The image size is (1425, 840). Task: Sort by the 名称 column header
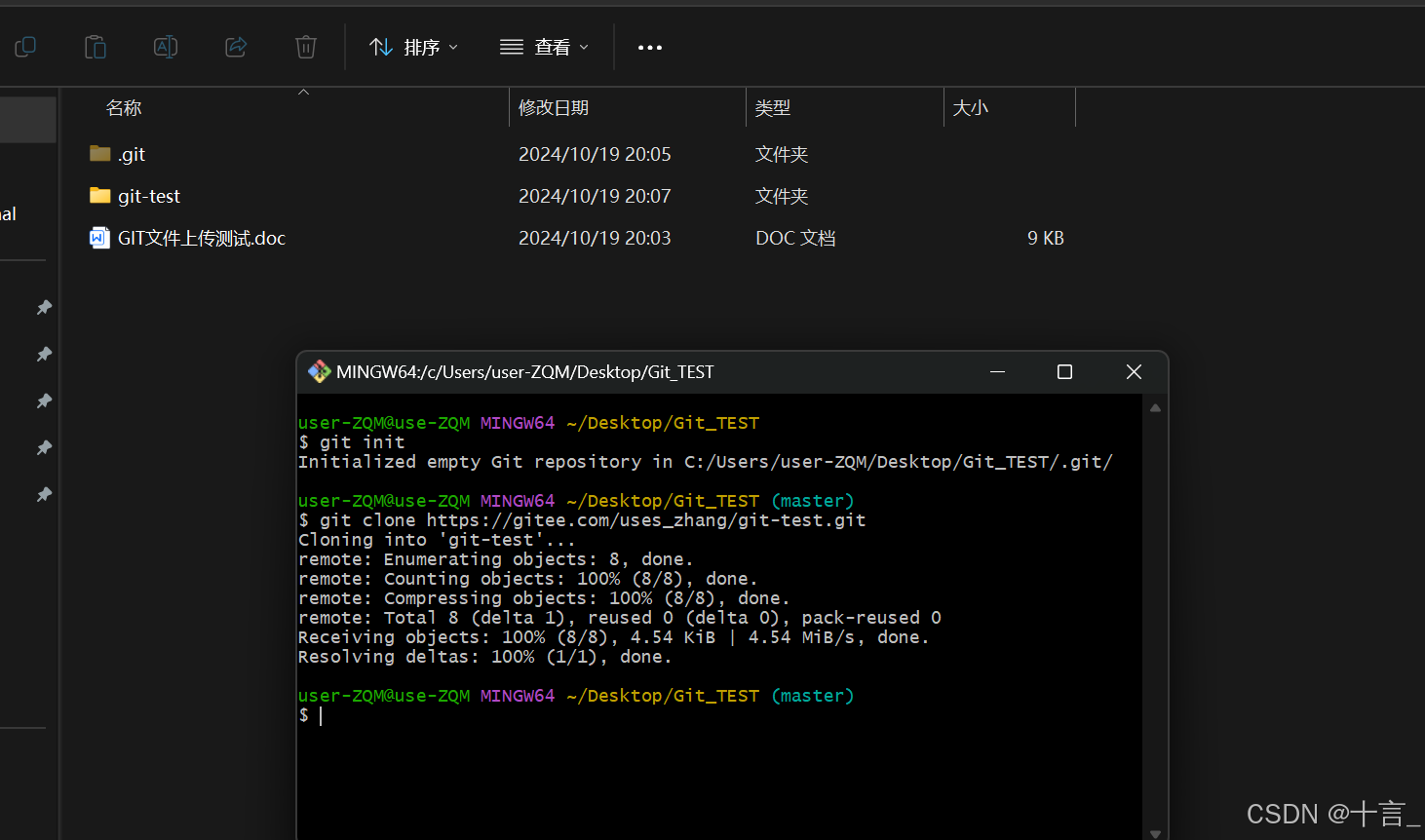(124, 108)
